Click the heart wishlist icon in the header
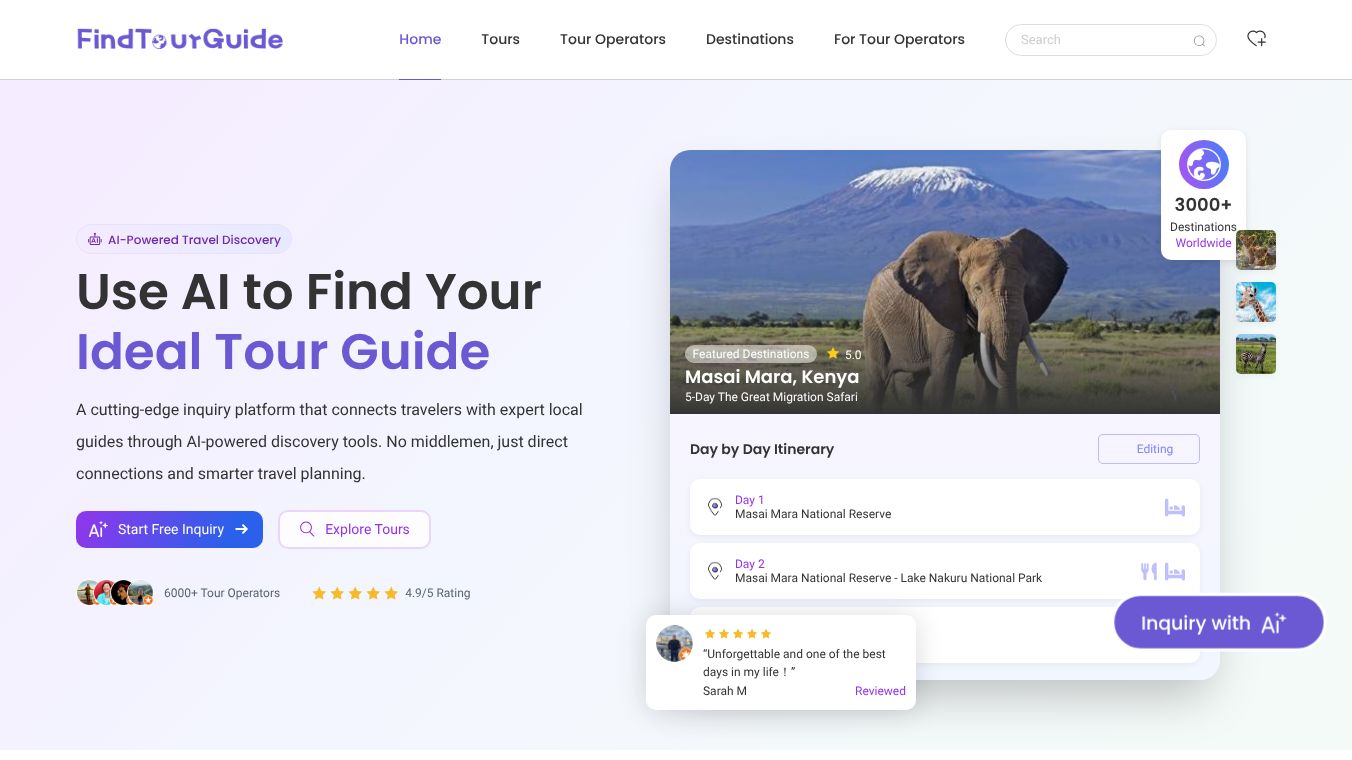Screen dimensions: 1352x760 (1256, 38)
